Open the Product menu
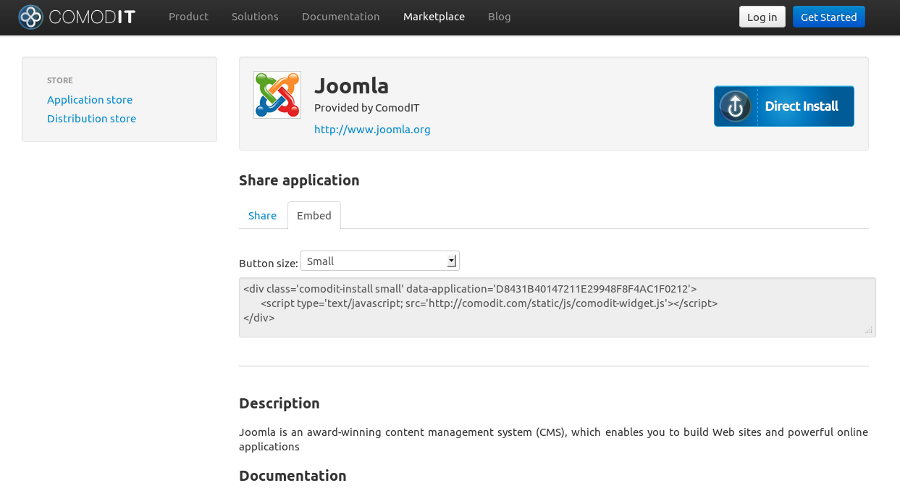 [x=188, y=17]
